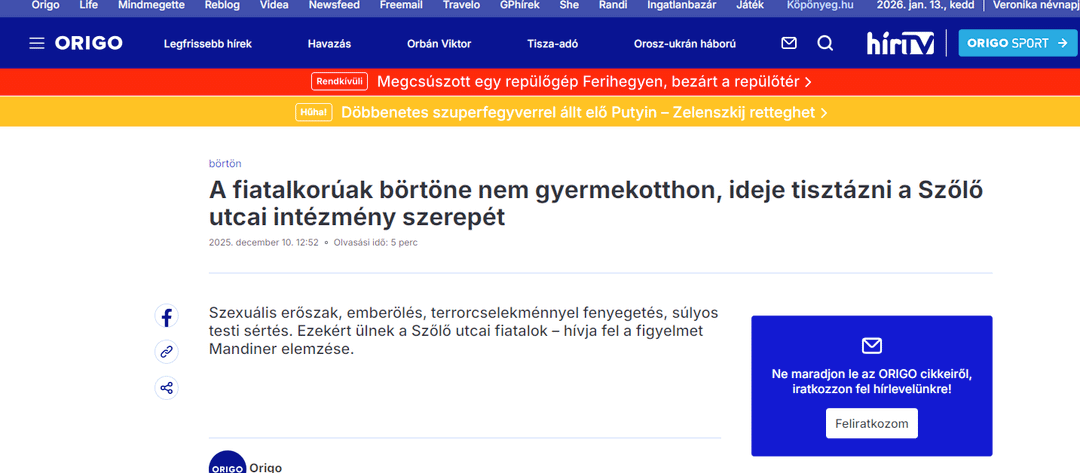Click the ORIGO logo in header

tap(89, 44)
